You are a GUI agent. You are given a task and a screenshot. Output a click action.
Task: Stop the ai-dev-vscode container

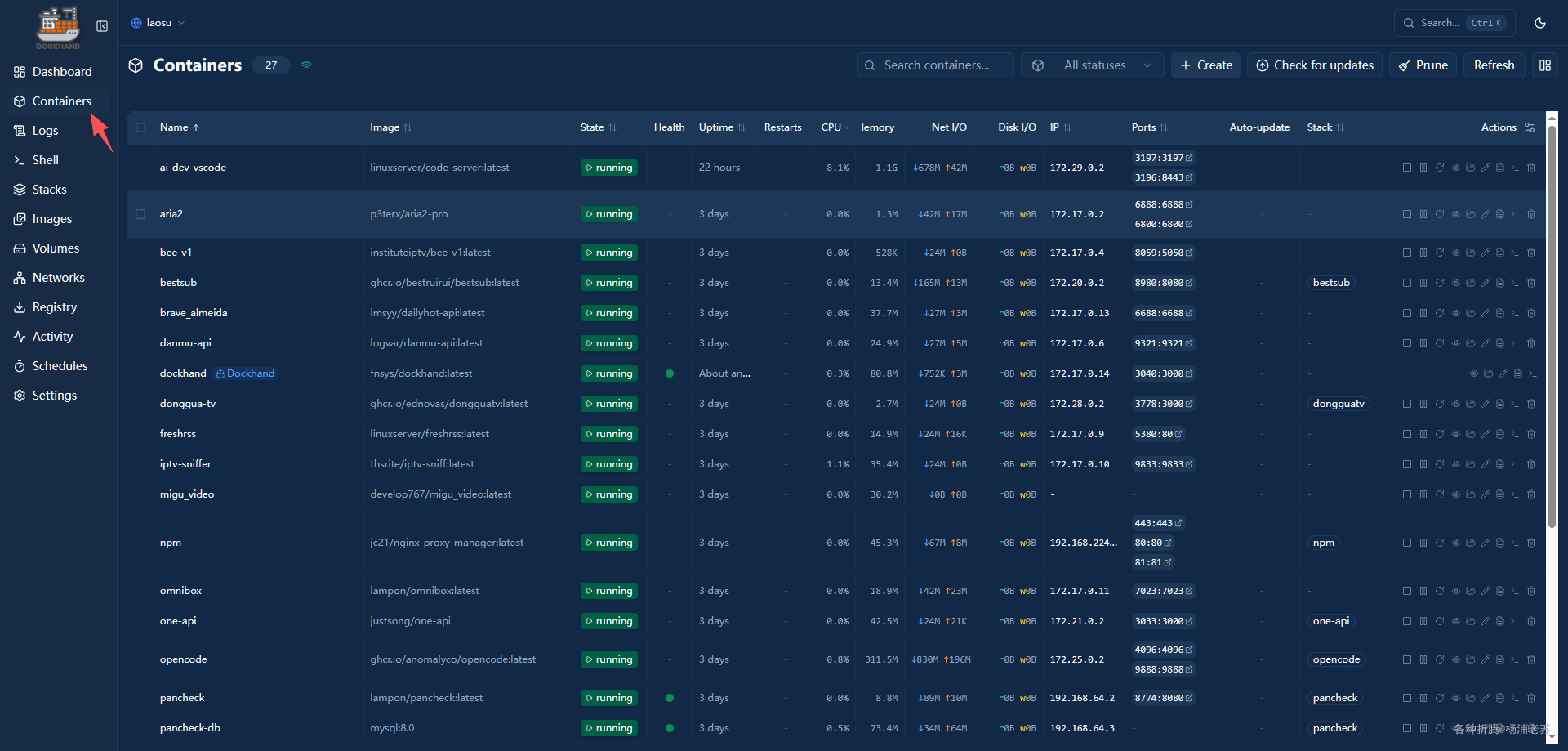pos(1407,168)
